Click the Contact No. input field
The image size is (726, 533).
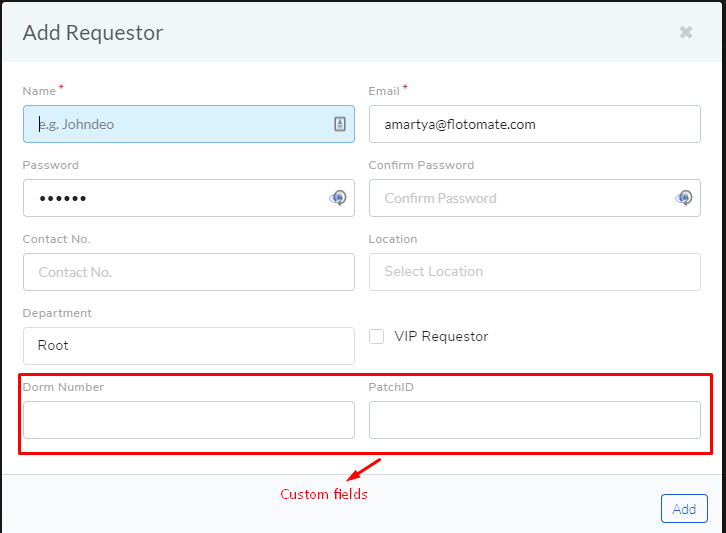[x=189, y=272]
